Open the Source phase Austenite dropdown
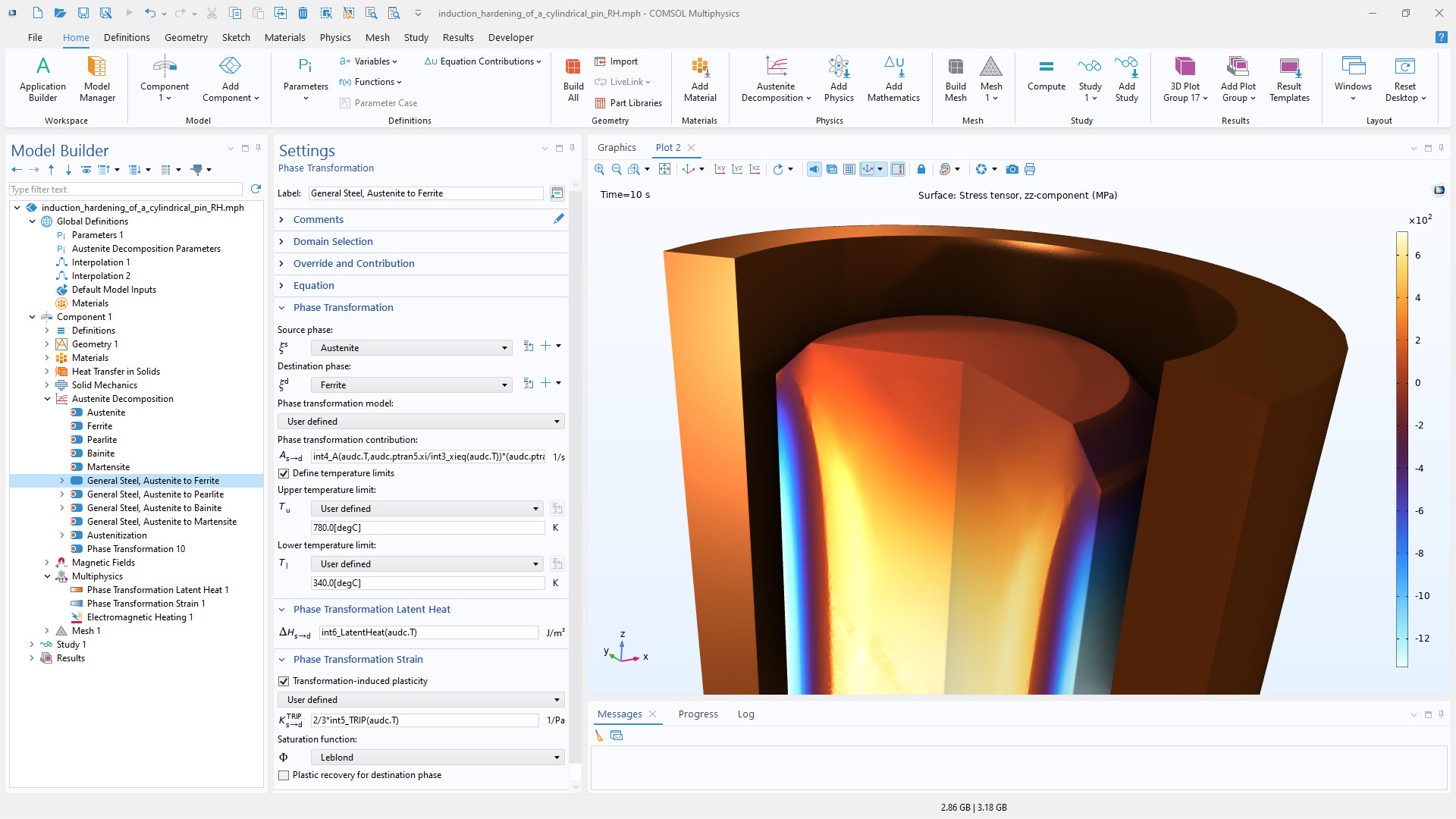Screen dimensions: 1456x819 coord(412,348)
